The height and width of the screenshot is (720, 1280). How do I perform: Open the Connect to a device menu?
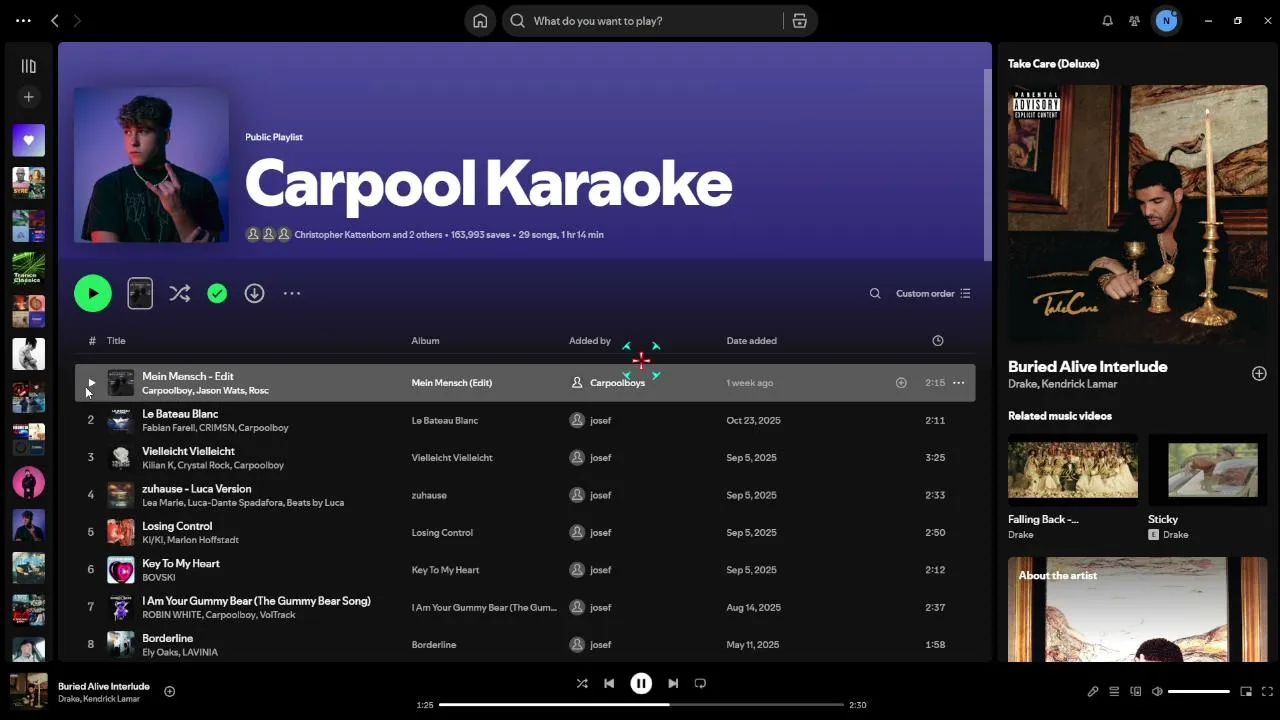pos(1136,691)
